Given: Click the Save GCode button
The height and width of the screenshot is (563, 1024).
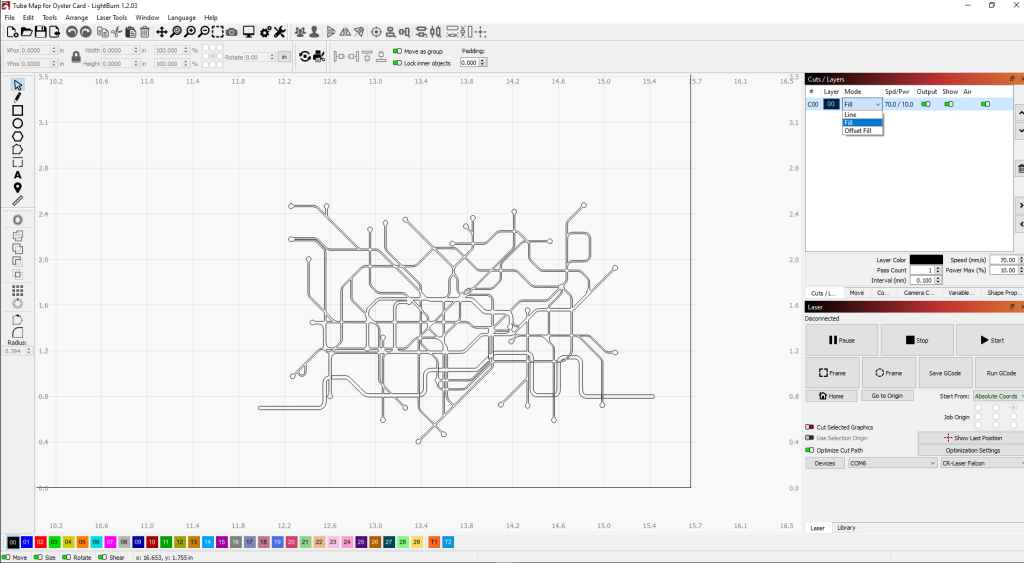Looking at the screenshot, I should point(944,373).
